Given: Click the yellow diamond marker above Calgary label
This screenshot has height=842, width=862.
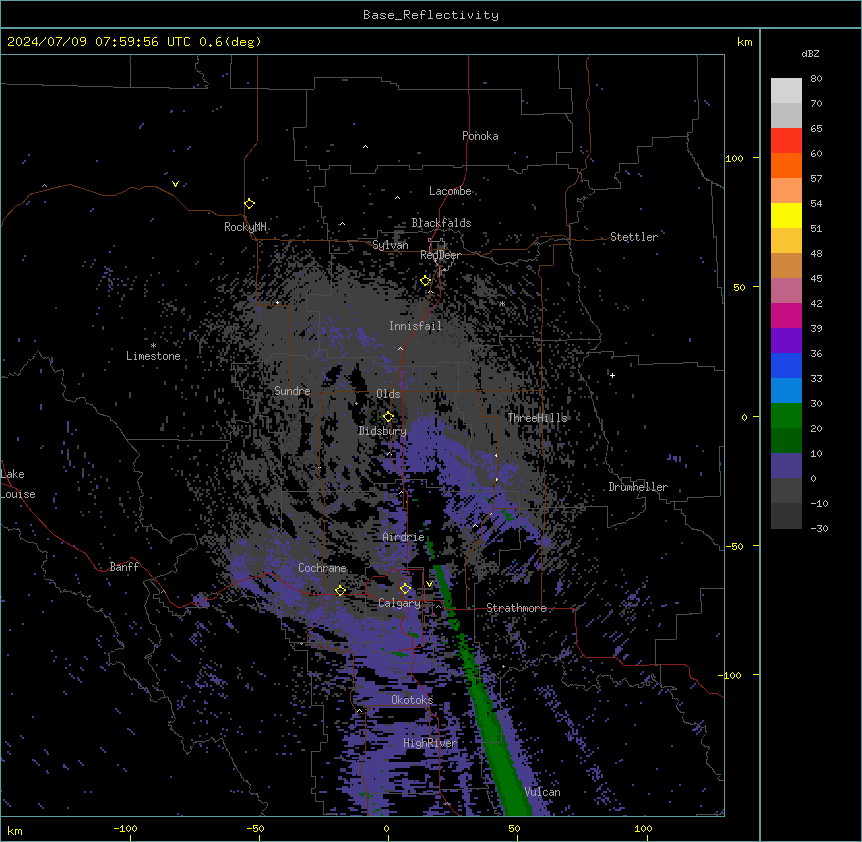Looking at the screenshot, I should [x=405, y=589].
